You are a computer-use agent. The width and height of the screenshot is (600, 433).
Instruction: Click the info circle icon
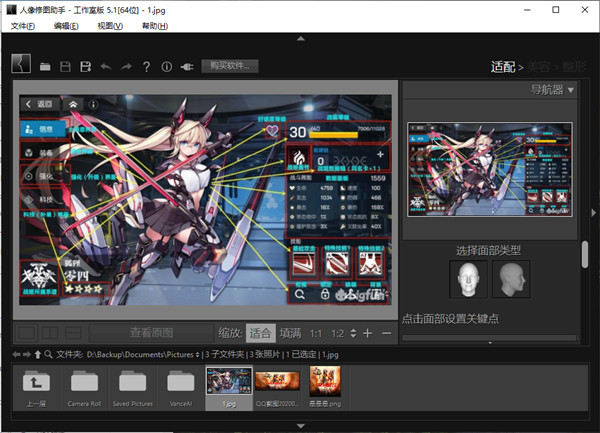(x=166, y=67)
